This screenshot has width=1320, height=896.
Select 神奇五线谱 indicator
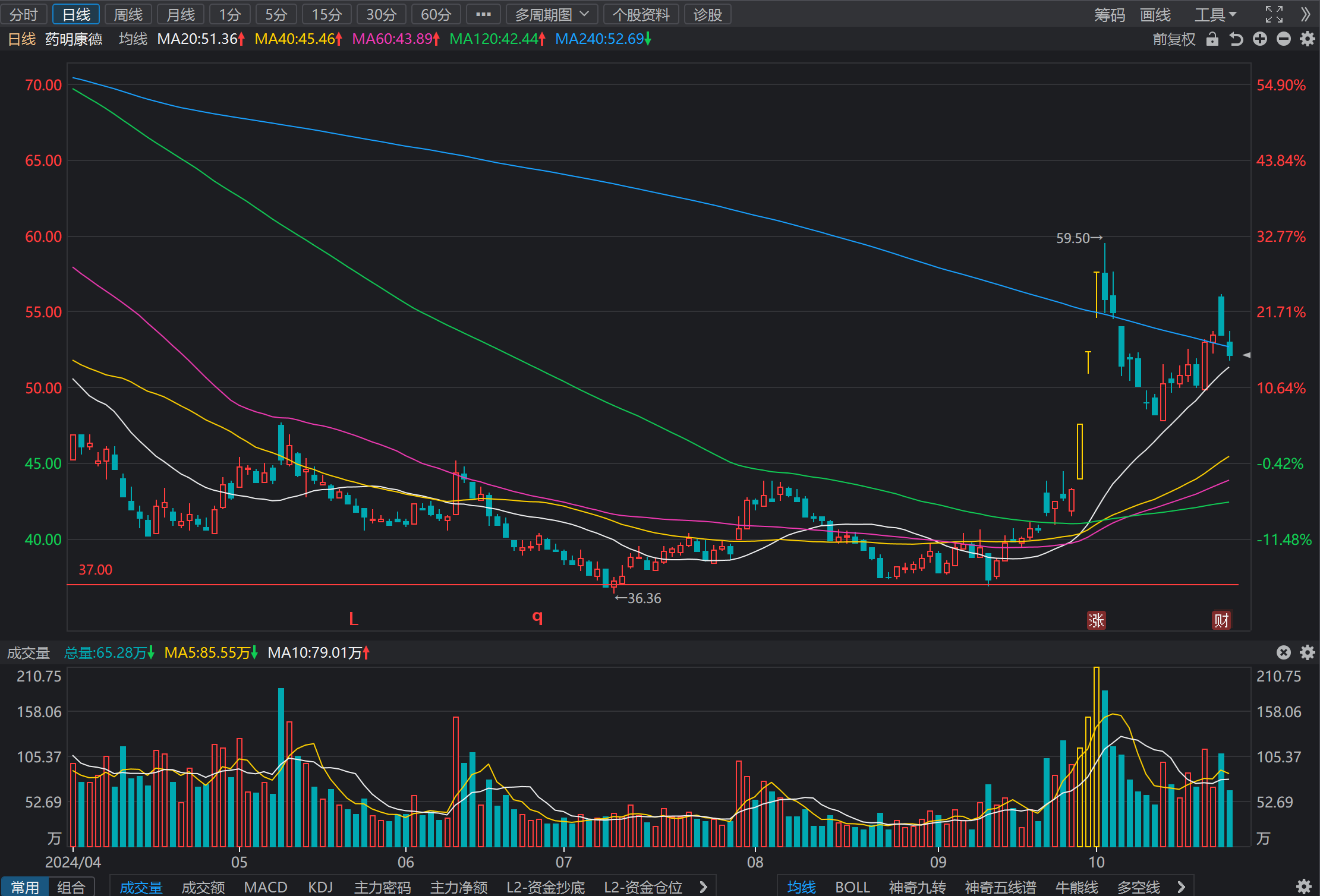1001,887
